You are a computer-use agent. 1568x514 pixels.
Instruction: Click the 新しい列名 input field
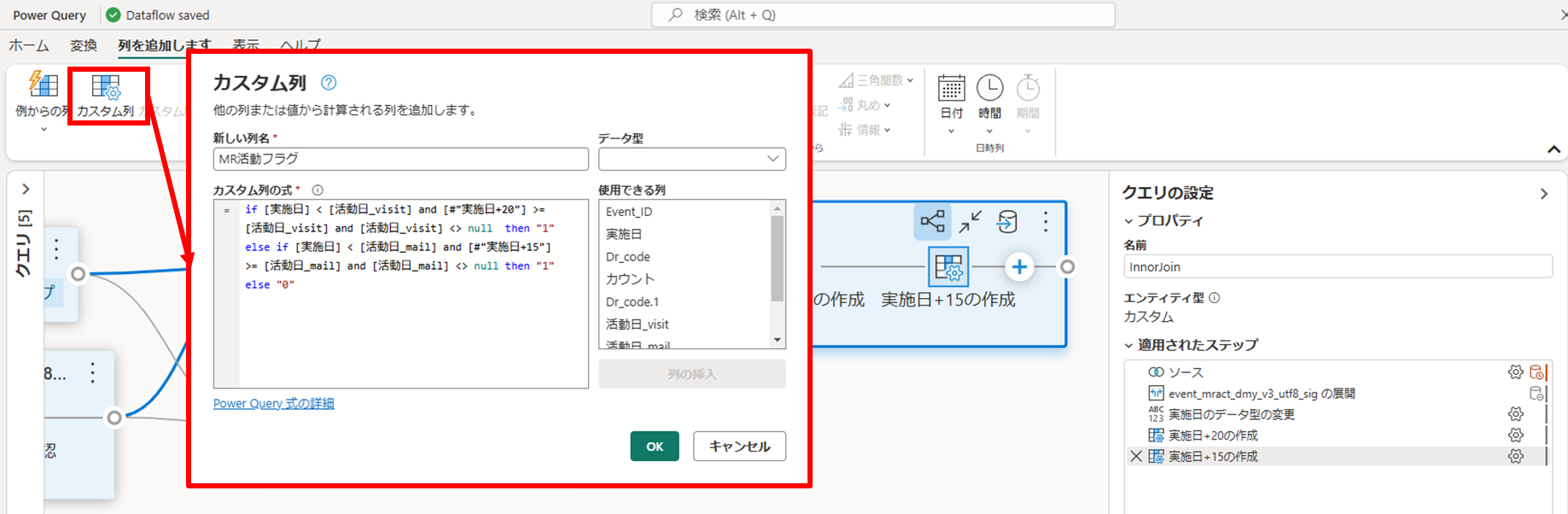(401, 159)
